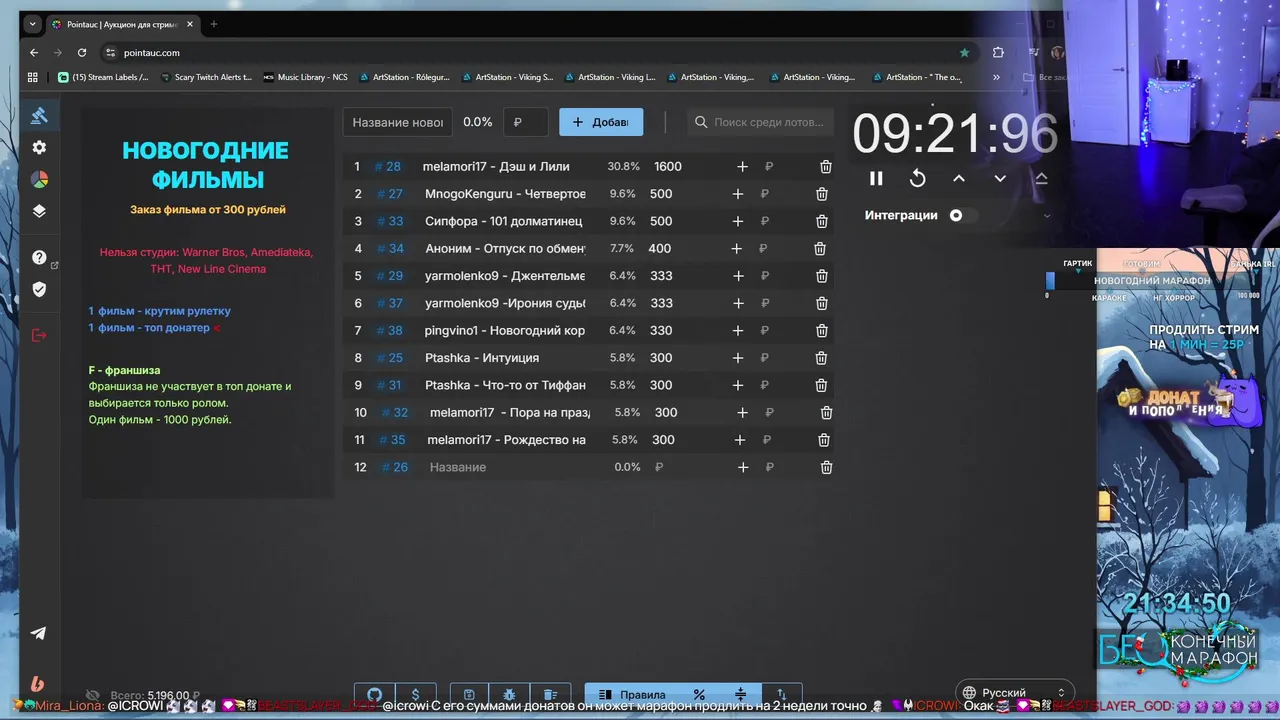Viewport: 1280px width, 720px height.
Task: Click the Добавить lot button
Action: 601,122
